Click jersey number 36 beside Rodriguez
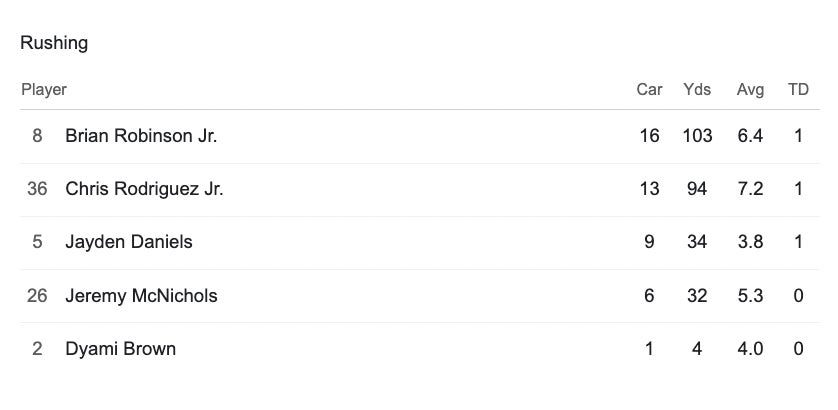 pos(37,188)
